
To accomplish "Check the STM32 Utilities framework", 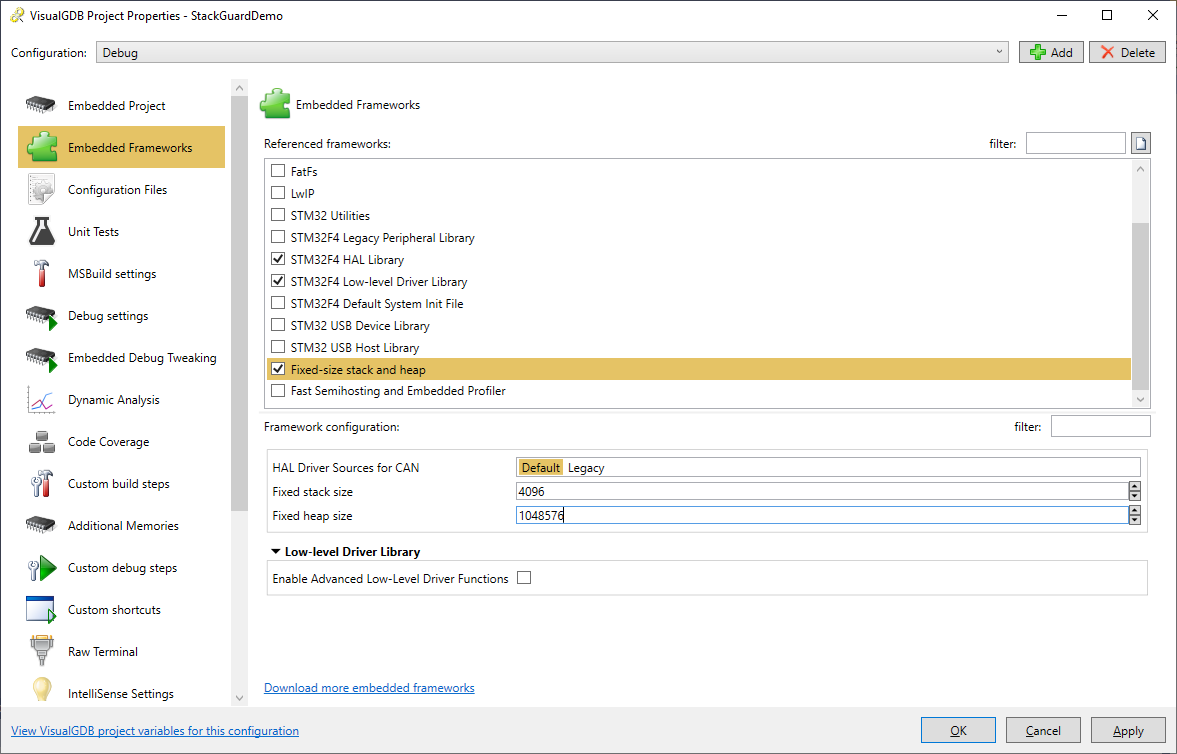I will coord(278,215).
